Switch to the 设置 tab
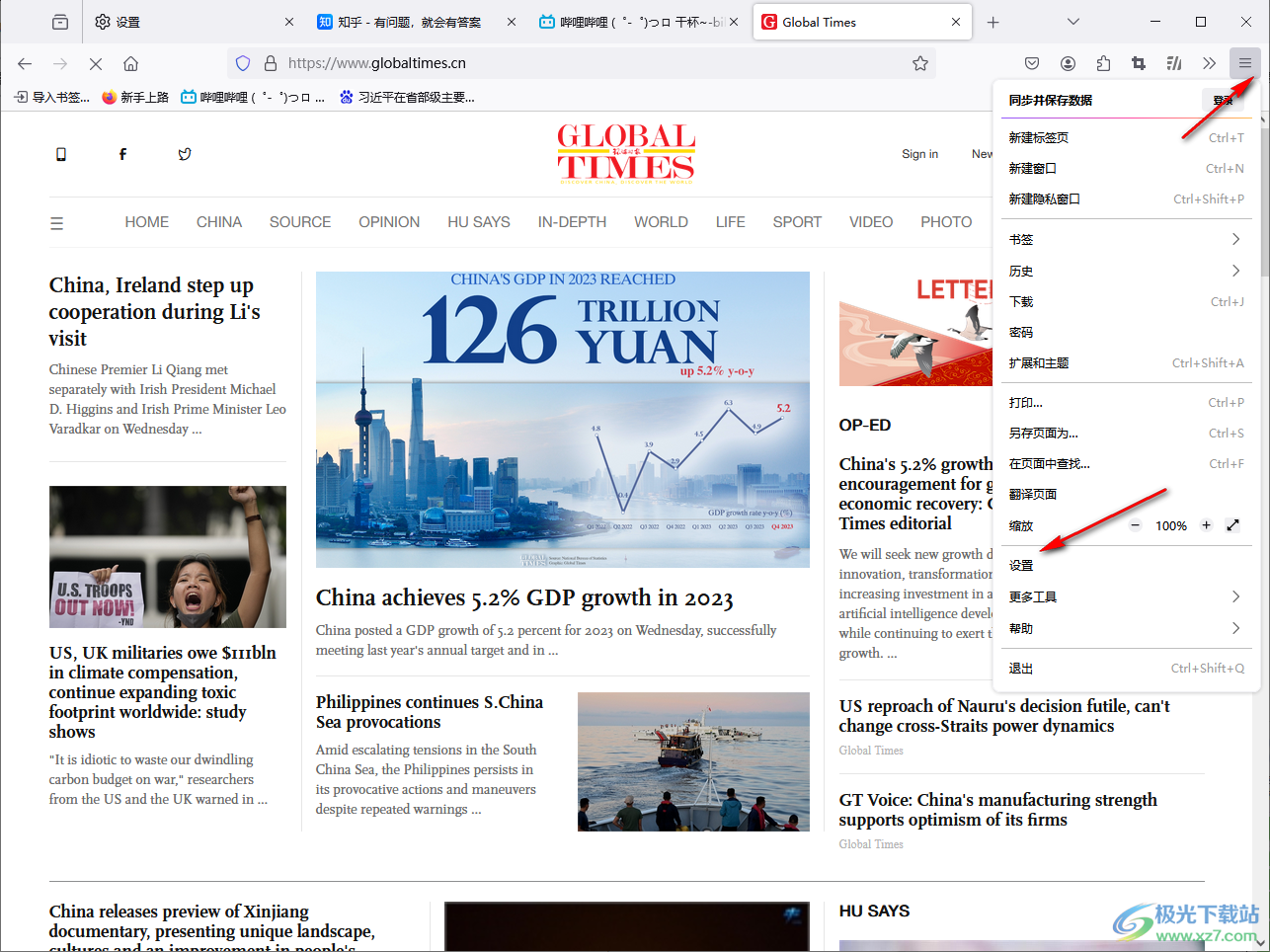Image resolution: width=1270 pixels, height=952 pixels. 193,22
